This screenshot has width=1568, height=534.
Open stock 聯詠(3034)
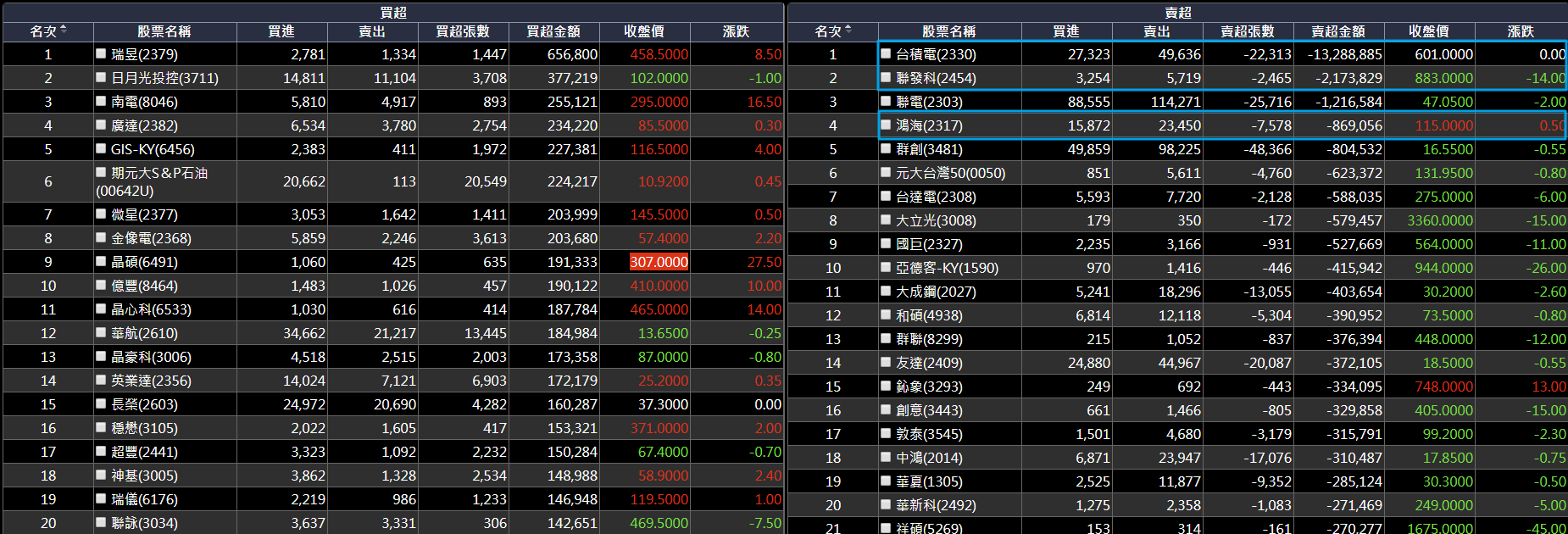coord(145,523)
